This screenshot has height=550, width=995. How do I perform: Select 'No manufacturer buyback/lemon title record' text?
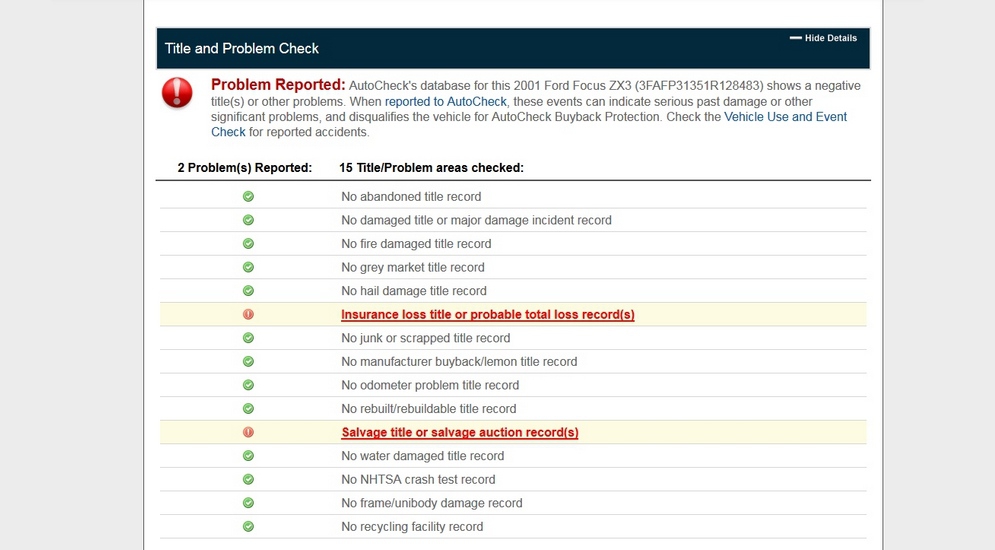tap(459, 362)
